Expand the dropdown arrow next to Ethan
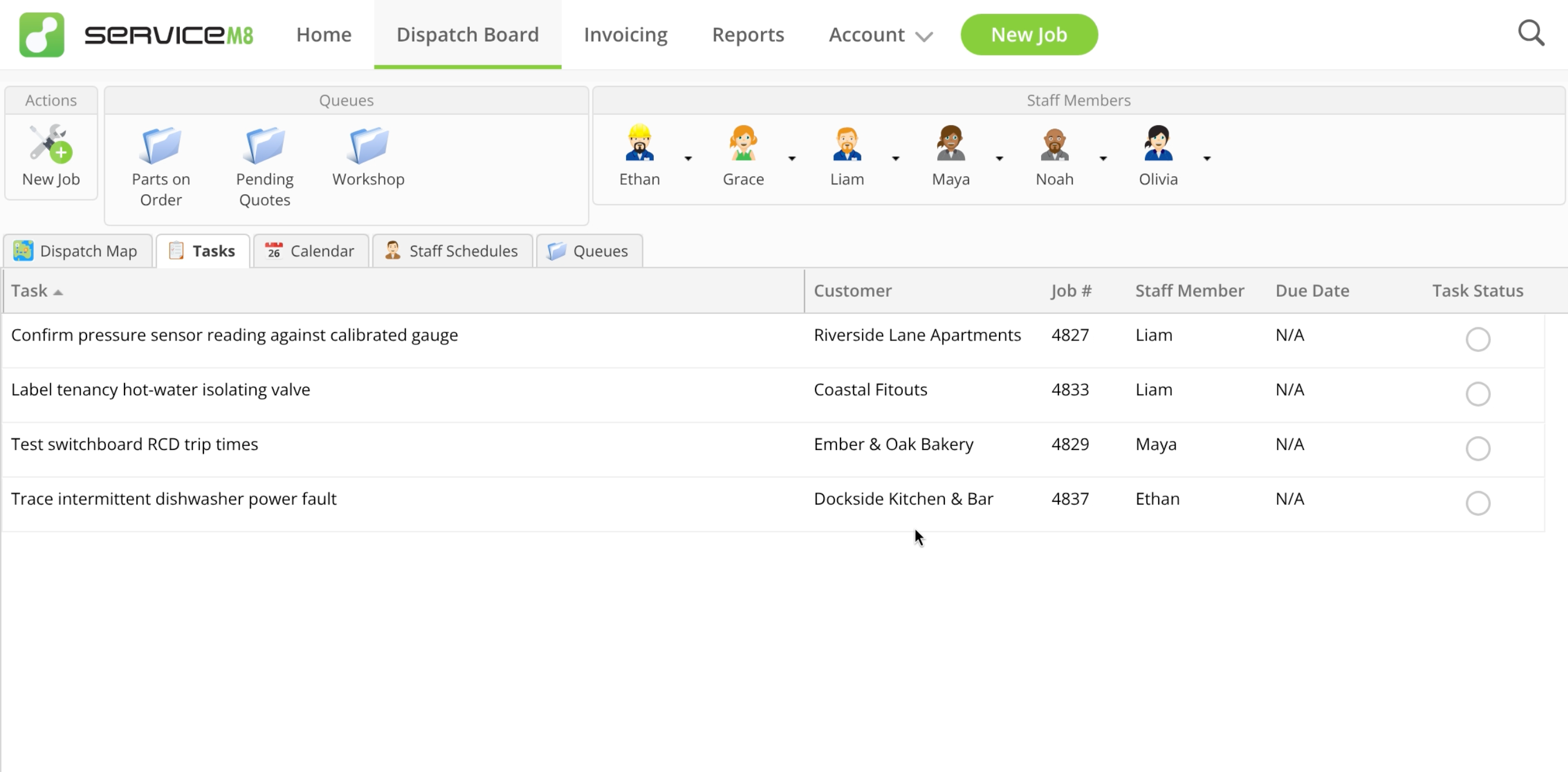Screen dimensions: 1568x772 click(688, 159)
